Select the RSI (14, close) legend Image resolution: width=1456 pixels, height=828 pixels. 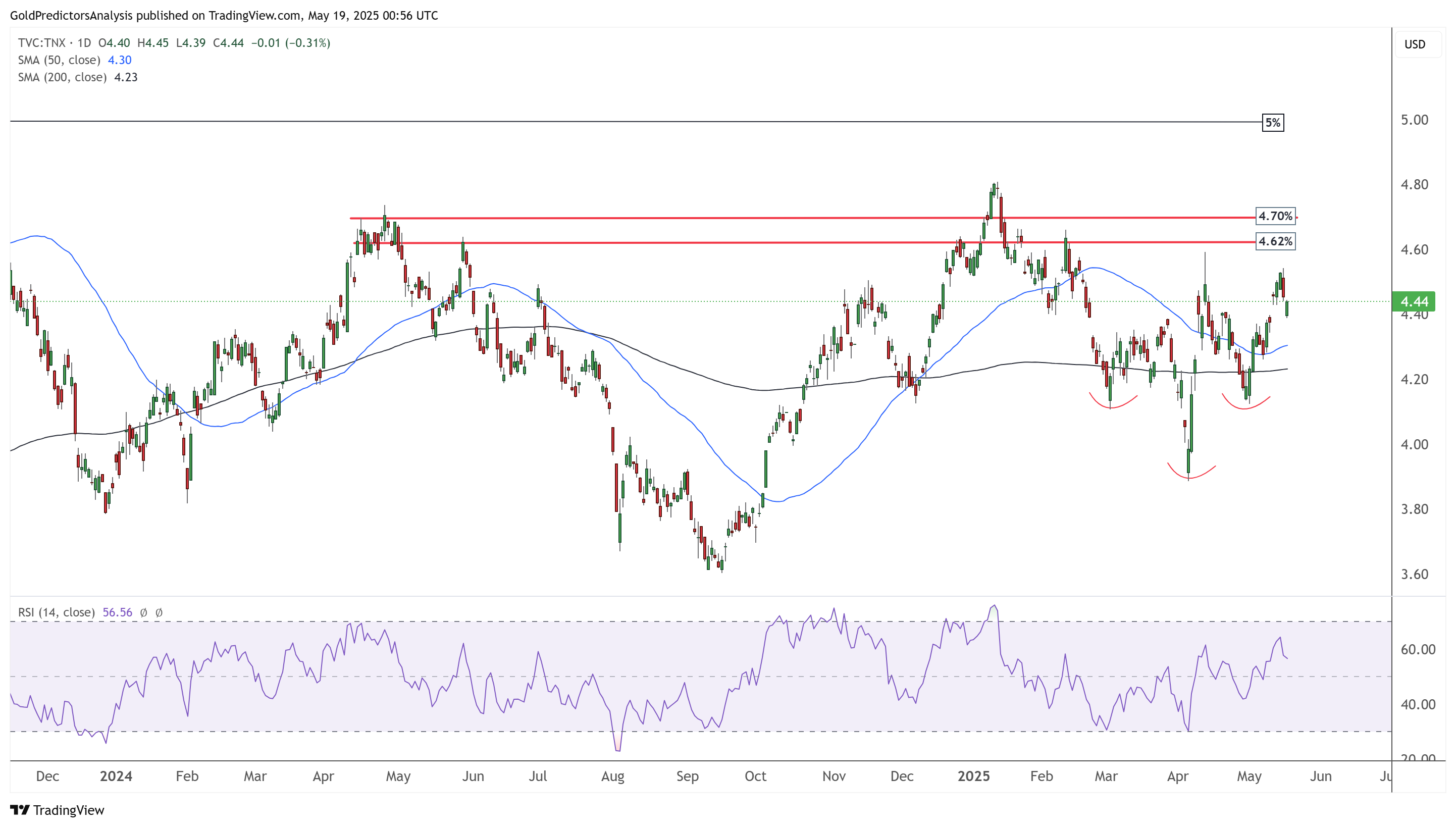(x=56, y=612)
